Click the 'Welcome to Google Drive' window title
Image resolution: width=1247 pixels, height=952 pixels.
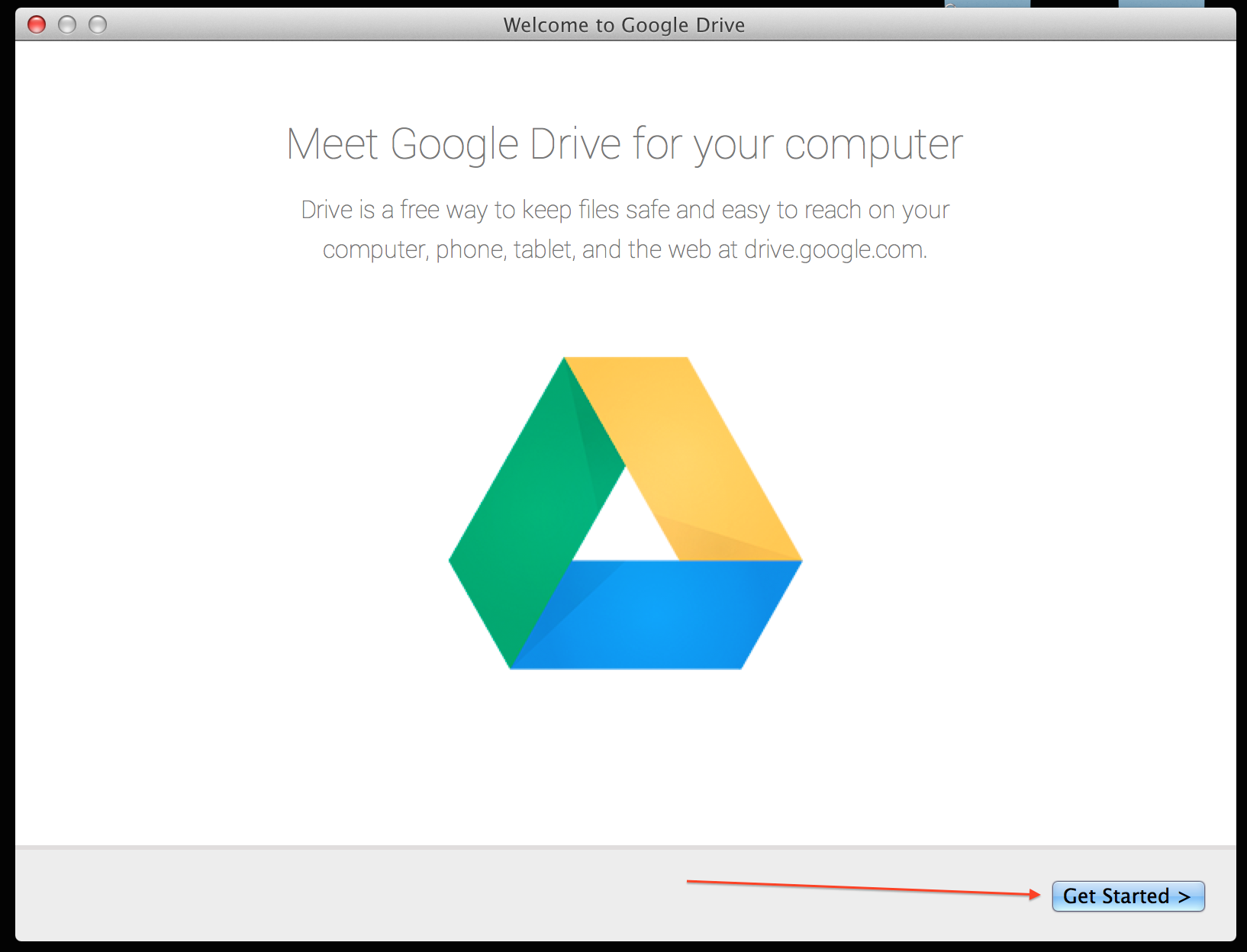(x=623, y=25)
